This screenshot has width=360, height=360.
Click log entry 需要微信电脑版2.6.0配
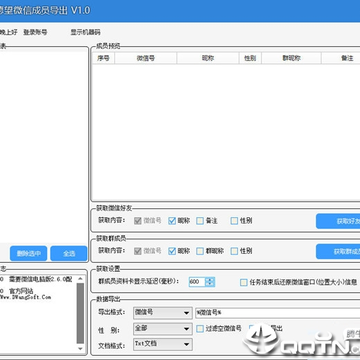pos(40,279)
